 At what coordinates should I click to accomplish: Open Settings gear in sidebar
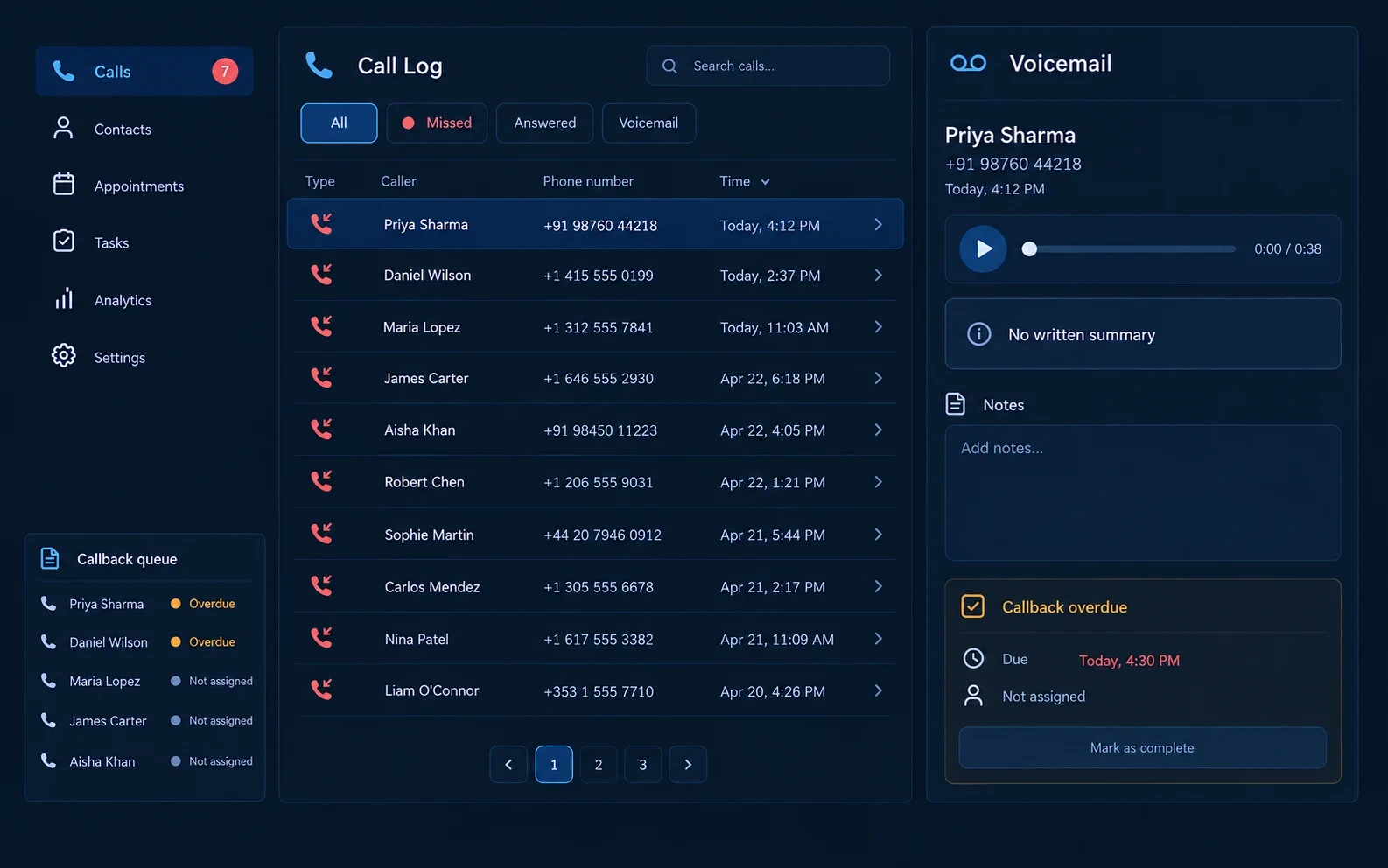coord(64,355)
